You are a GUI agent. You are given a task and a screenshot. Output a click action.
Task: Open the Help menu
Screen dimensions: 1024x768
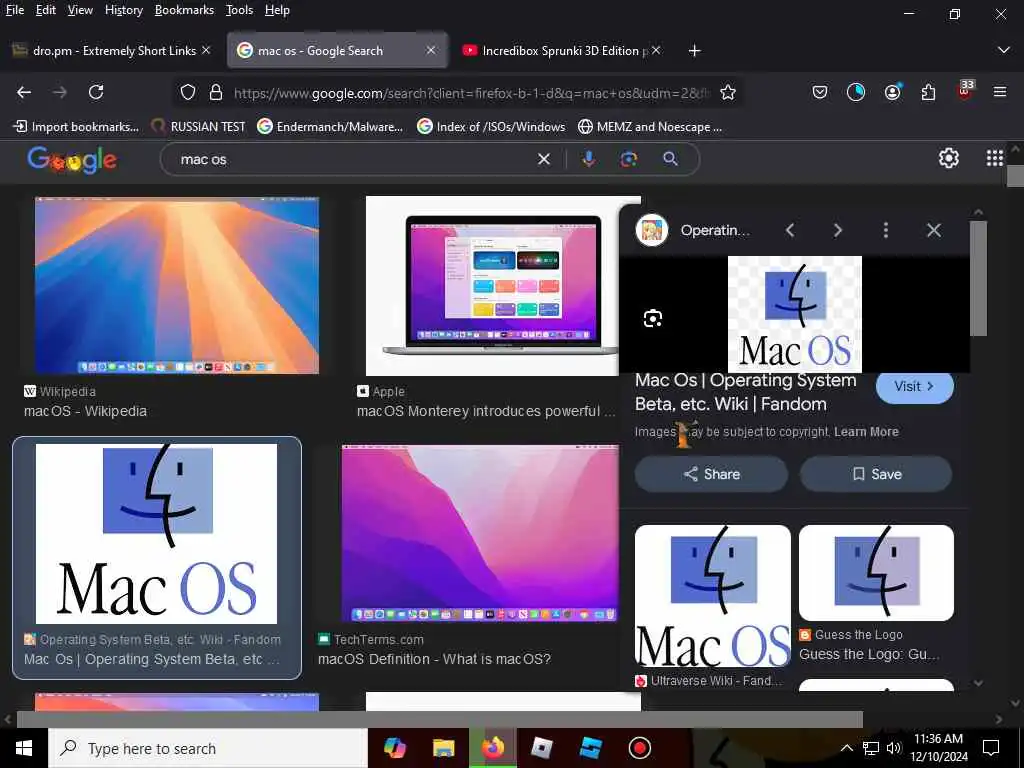click(278, 10)
